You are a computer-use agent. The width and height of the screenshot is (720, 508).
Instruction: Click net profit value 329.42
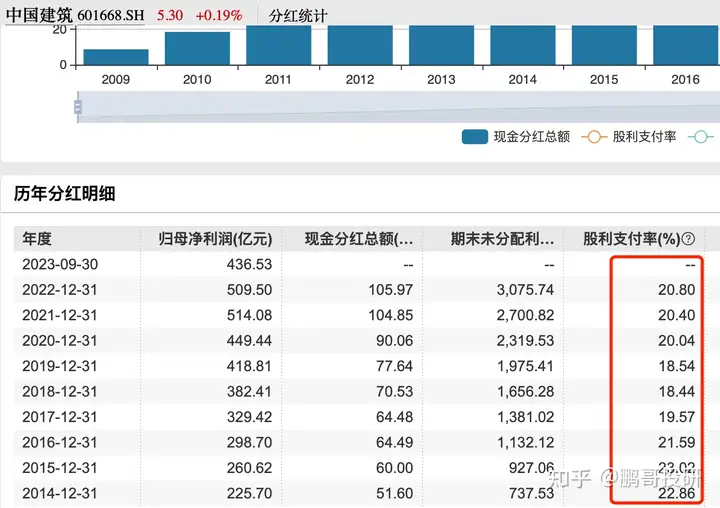click(x=249, y=417)
